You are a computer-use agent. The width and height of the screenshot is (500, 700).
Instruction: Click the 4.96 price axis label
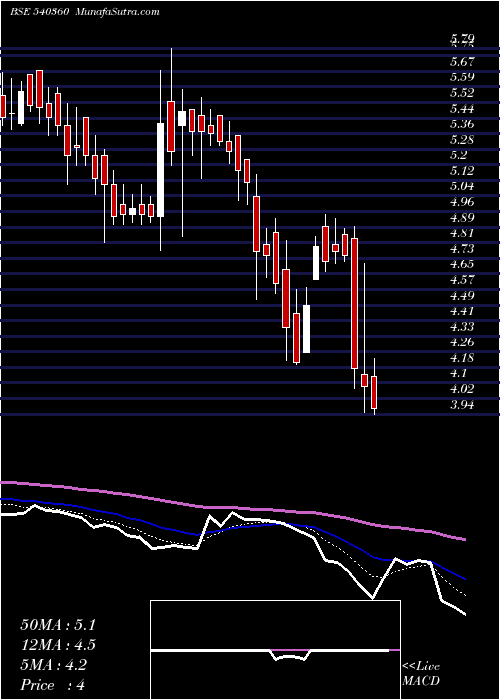462,202
